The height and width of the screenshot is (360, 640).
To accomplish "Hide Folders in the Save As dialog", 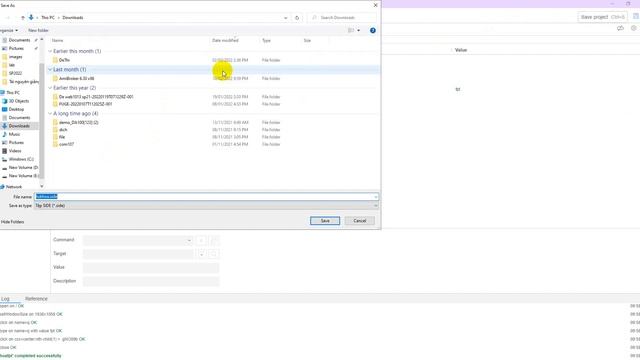I will coord(12,222).
